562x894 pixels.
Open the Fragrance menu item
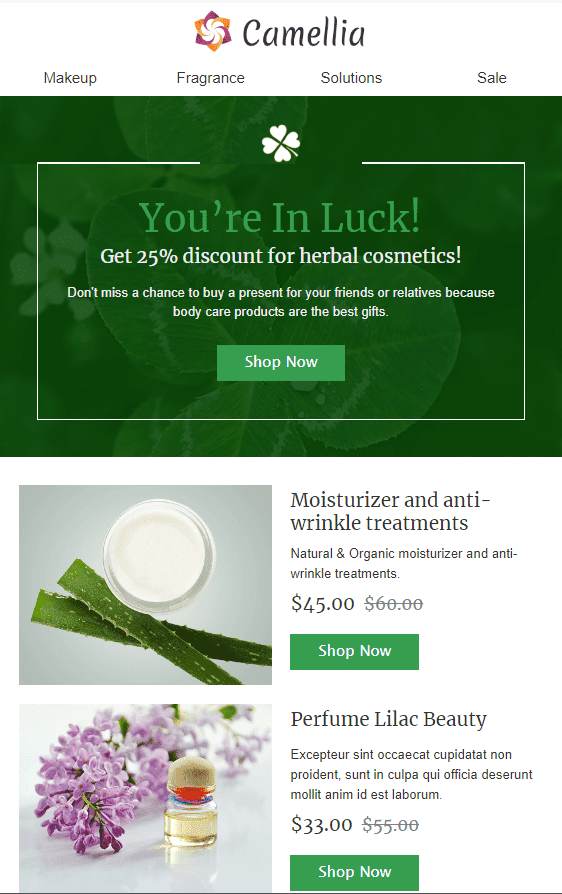210,78
